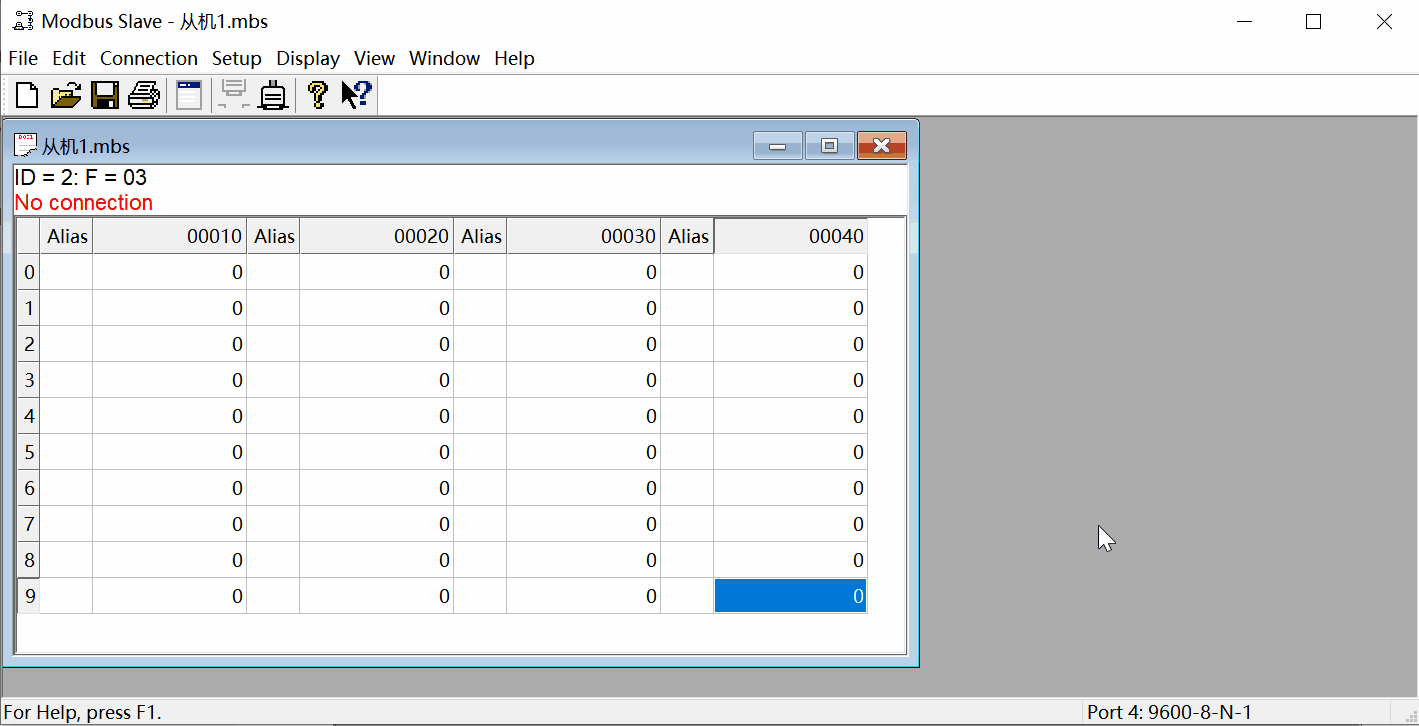
Task: Click the Alias header left of 00030
Action: coord(480,236)
